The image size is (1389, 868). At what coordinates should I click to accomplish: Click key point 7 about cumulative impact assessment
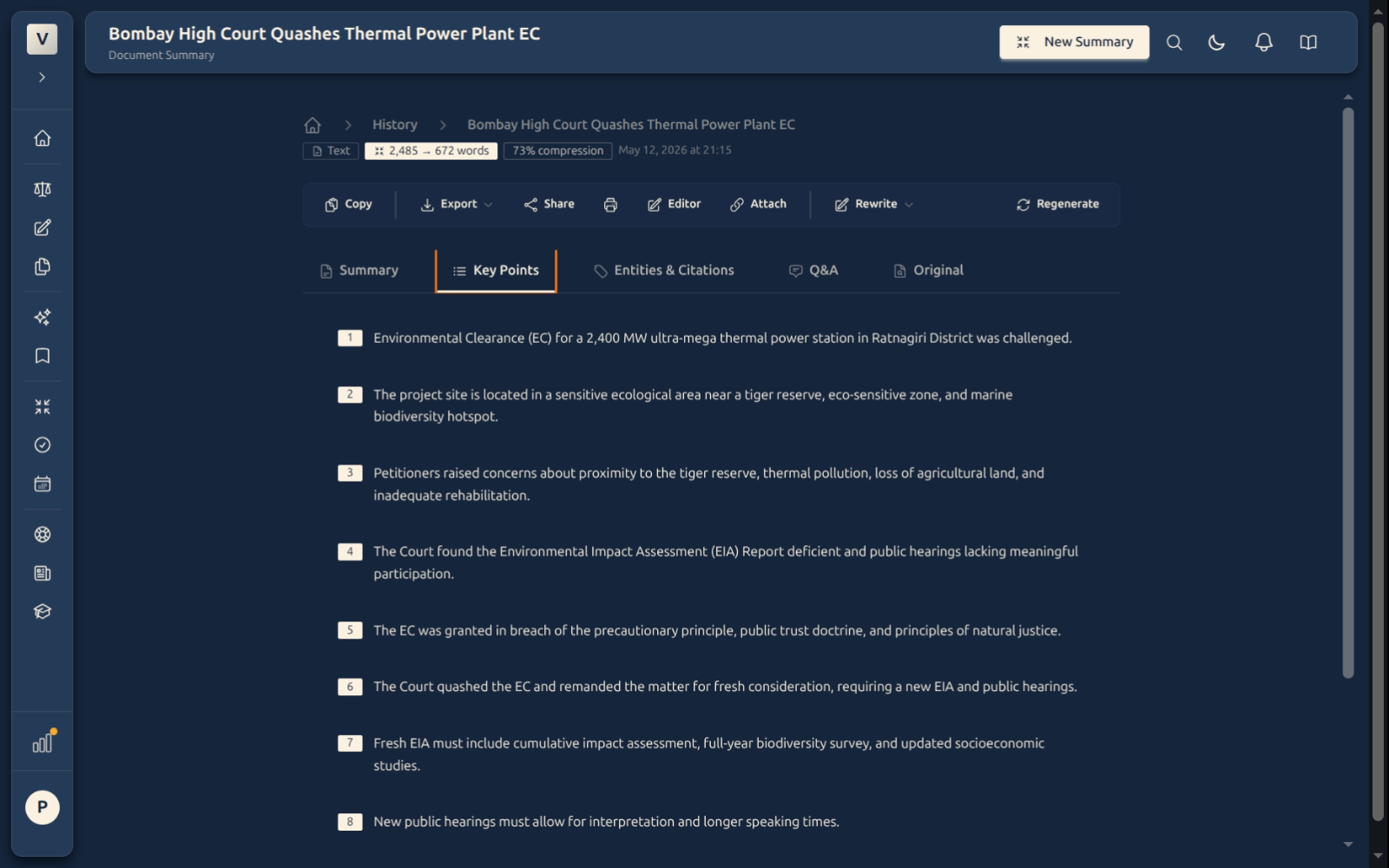[x=712, y=754]
